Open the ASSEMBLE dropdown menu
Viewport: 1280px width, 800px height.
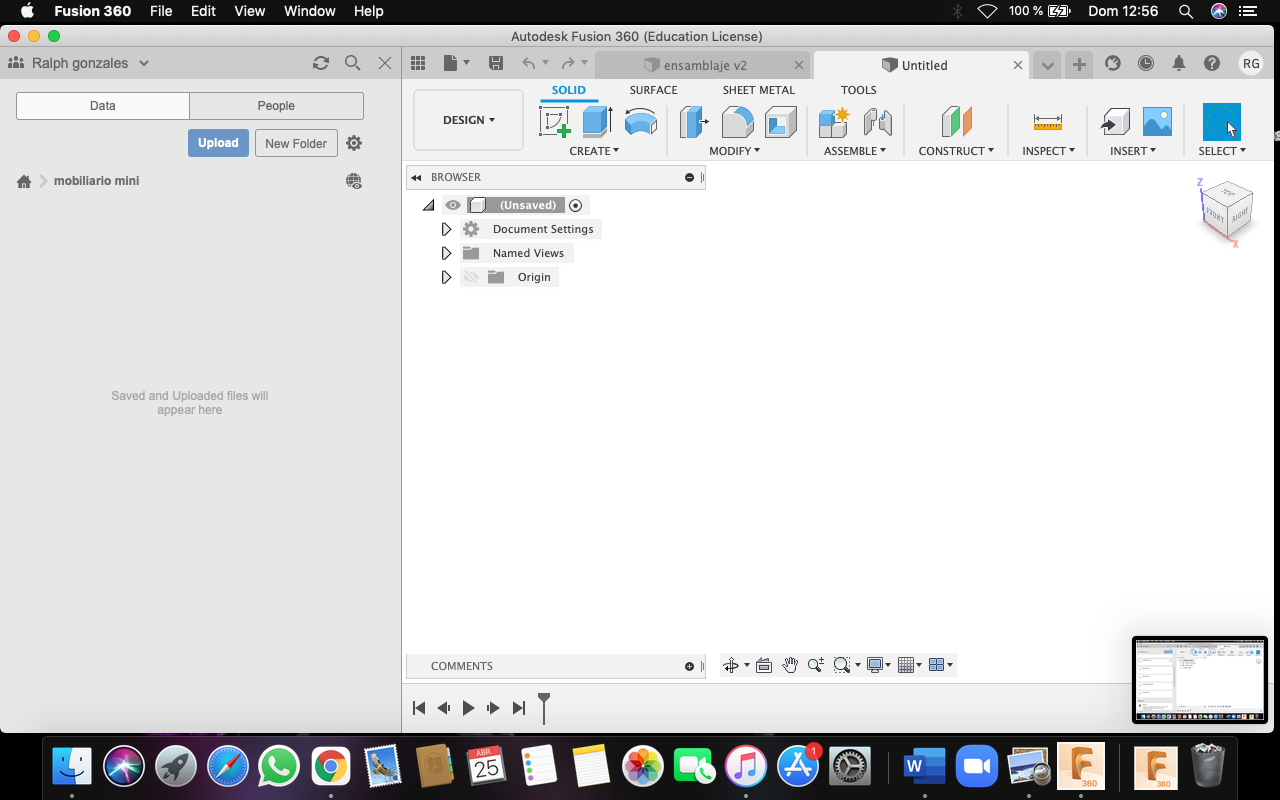tap(855, 151)
